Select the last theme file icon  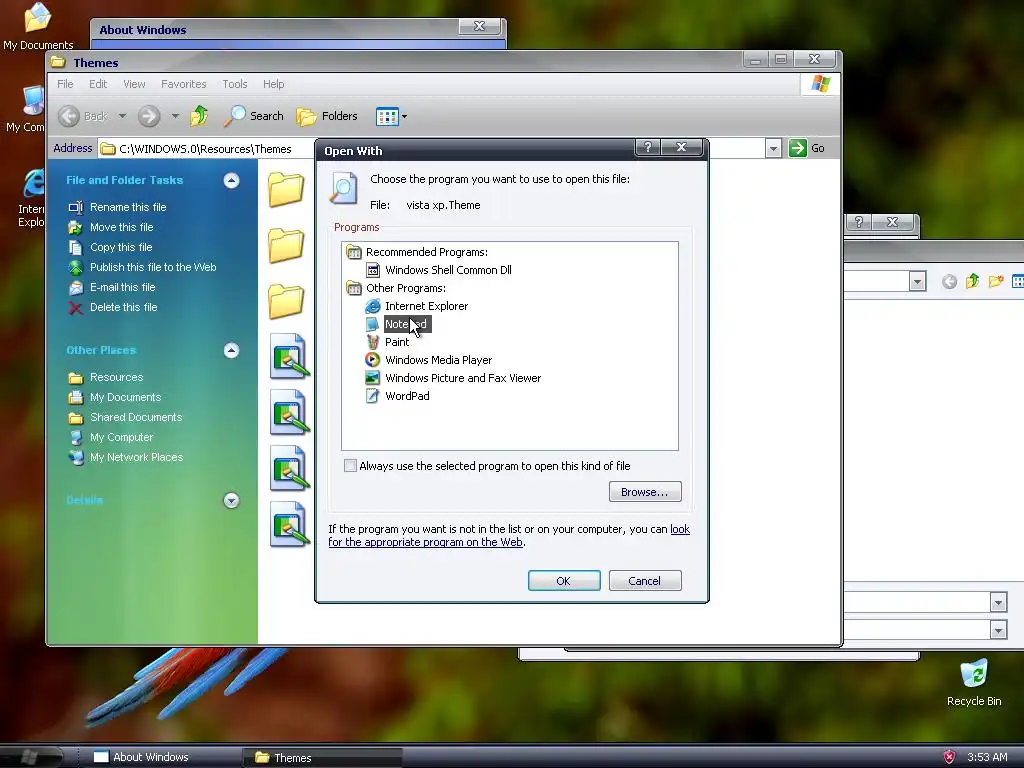click(x=289, y=524)
